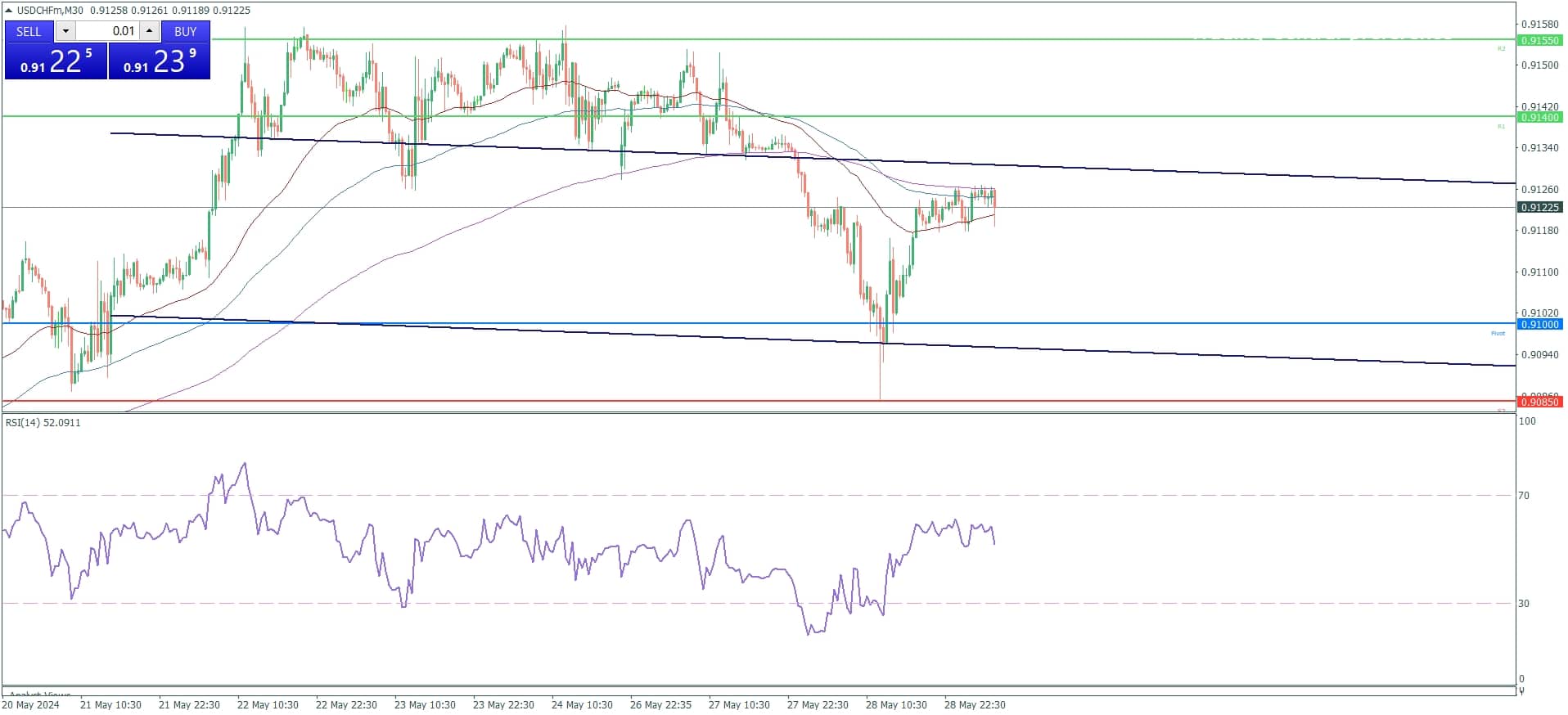Decrease lot volume with down arrow

click(x=65, y=31)
